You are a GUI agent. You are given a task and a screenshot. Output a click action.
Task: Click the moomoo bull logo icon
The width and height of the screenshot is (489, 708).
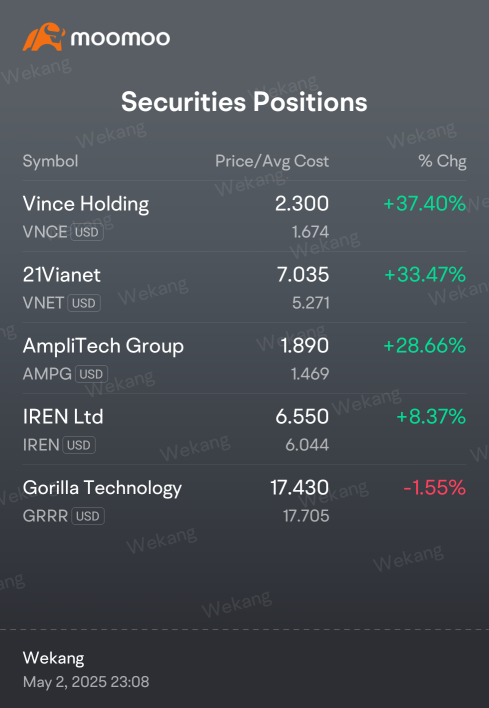(x=43, y=37)
